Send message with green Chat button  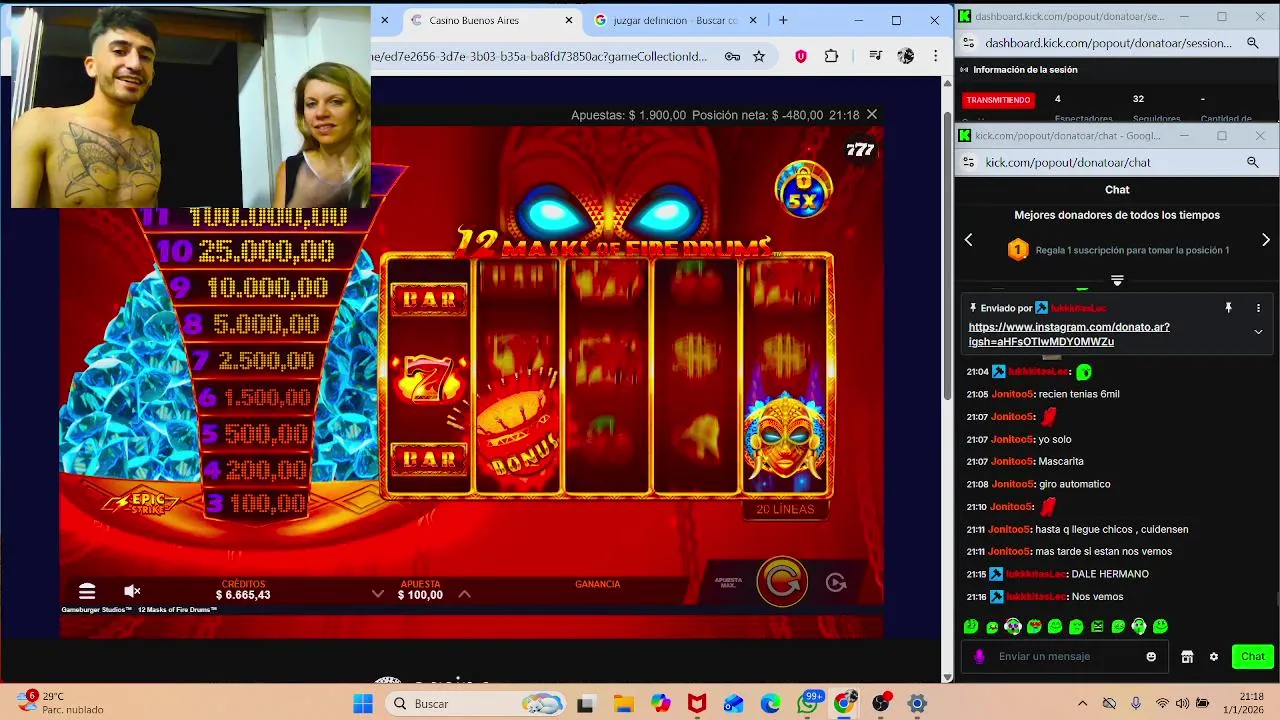(x=1253, y=656)
